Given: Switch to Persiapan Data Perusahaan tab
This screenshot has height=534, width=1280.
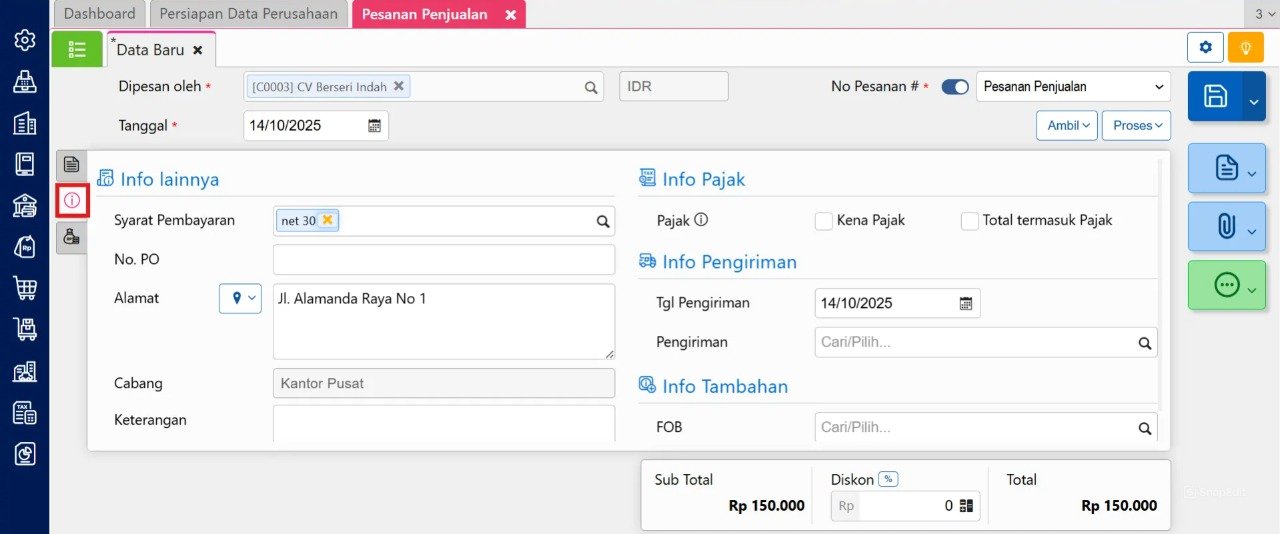Looking at the screenshot, I should point(249,14).
